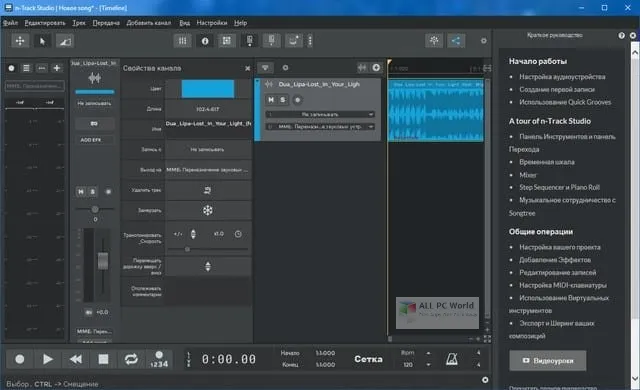
Task: Open the grid pads icon in toolbar
Action: (x=227, y=41)
